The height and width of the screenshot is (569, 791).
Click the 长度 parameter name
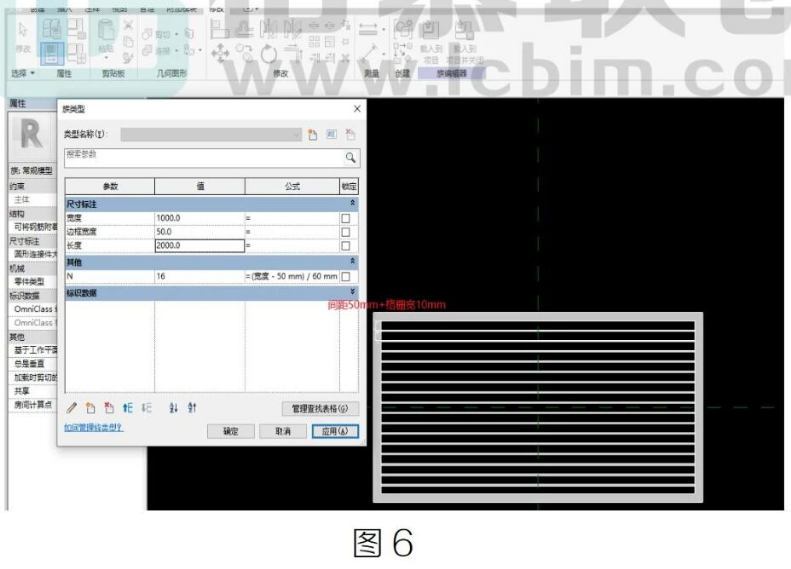[75, 246]
